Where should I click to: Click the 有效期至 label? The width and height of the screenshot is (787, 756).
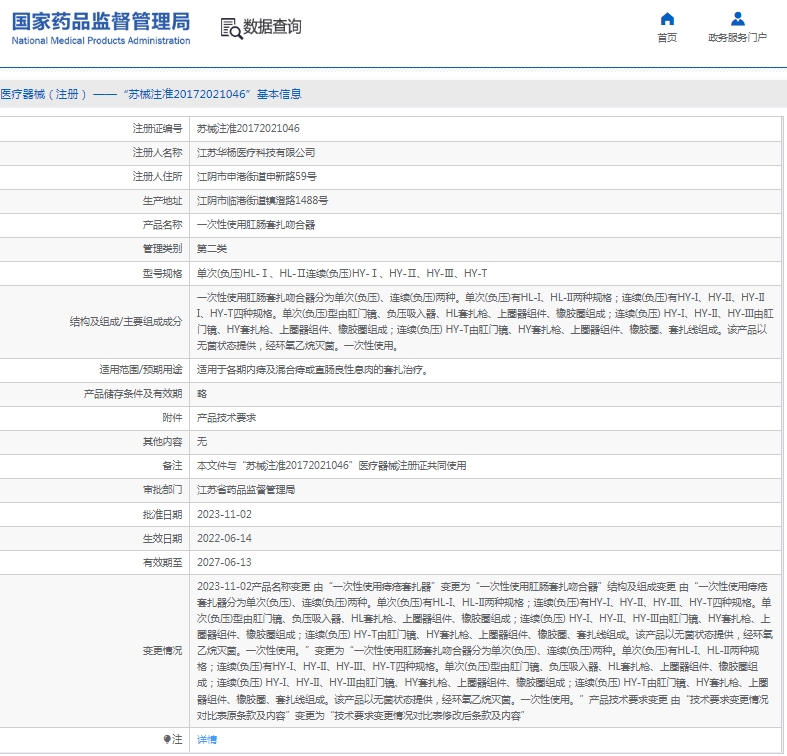pyautogui.click(x=162, y=563)
